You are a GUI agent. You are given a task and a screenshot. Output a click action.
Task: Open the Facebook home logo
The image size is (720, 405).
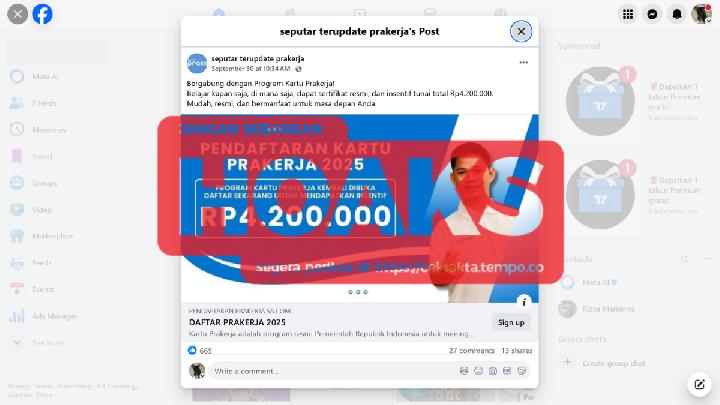[42, 14]
